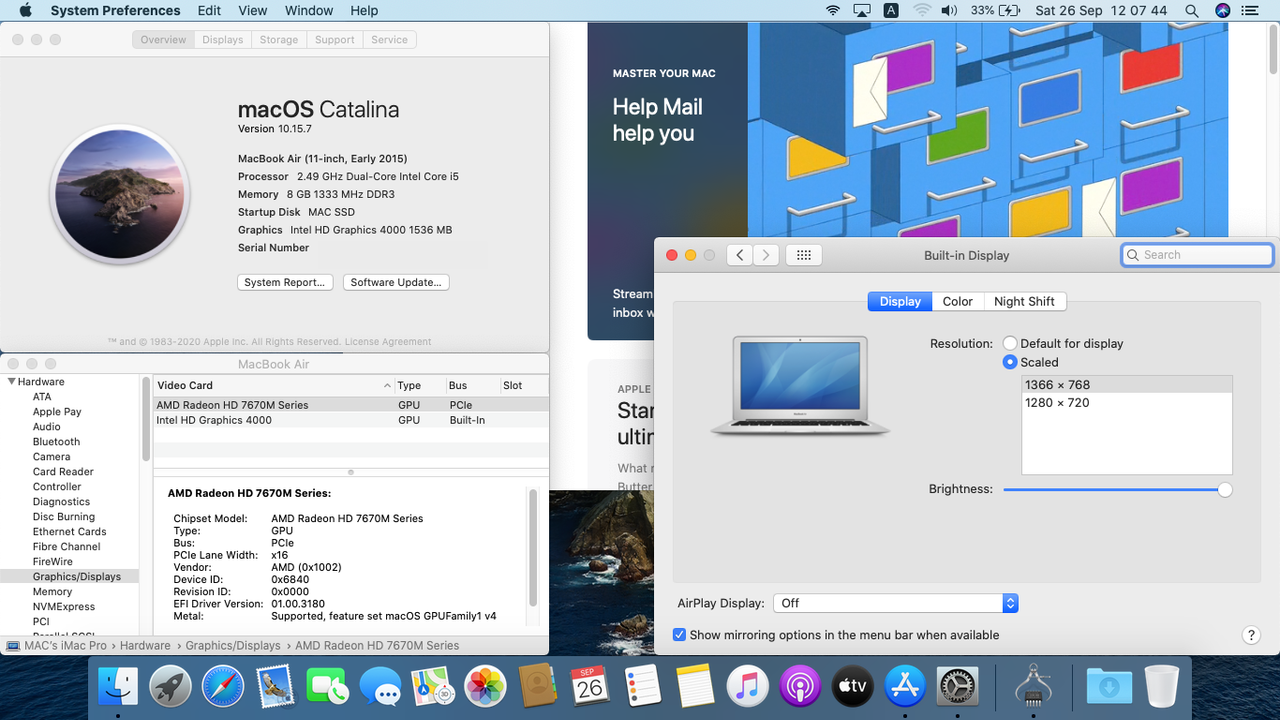Open Siri from menu bar

pyautogui.click(x=1222, y=10)
